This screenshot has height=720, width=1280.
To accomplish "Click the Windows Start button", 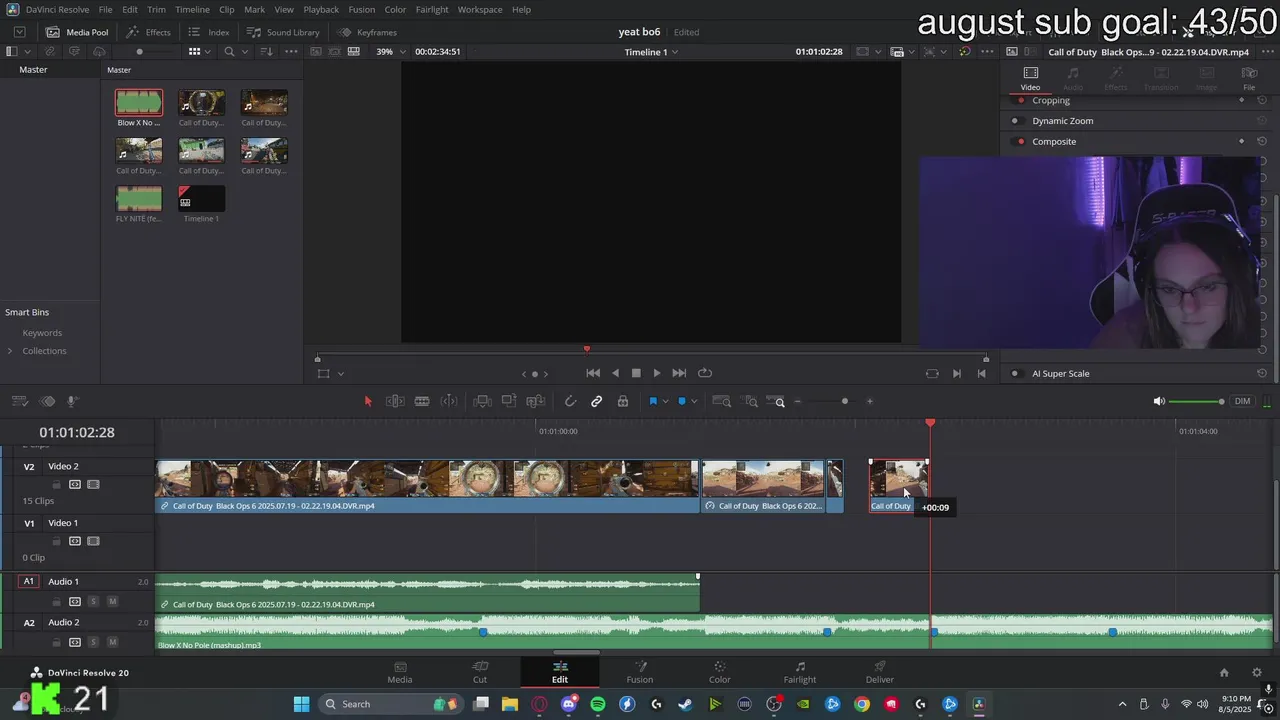I will point(301,704).
